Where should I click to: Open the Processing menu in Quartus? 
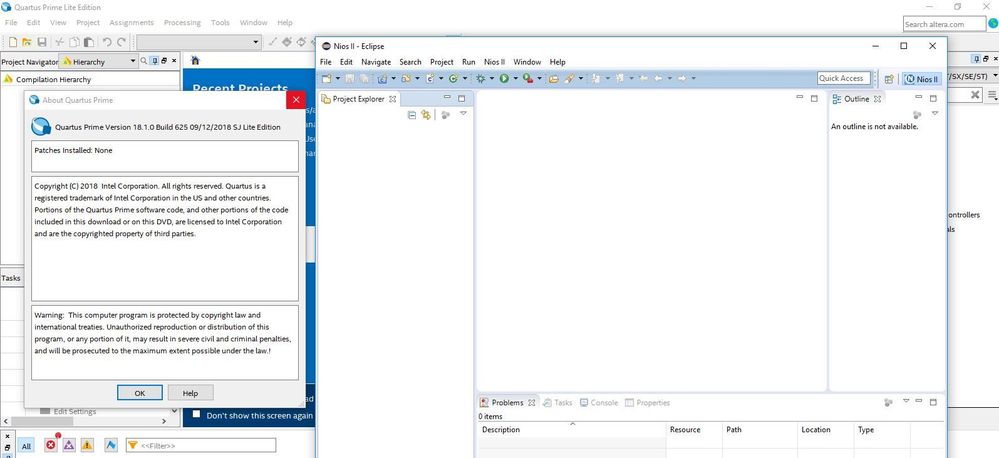[x=182, y=22]
